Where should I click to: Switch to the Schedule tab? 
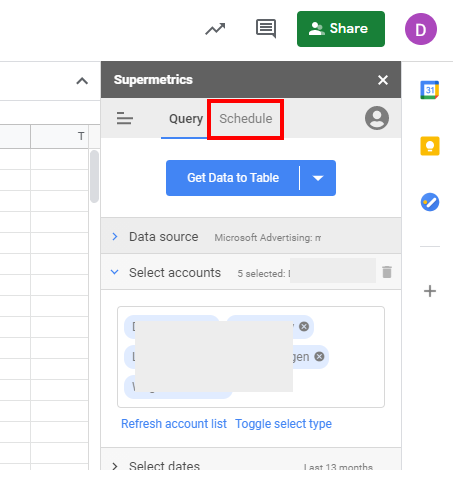coord(246,119)
